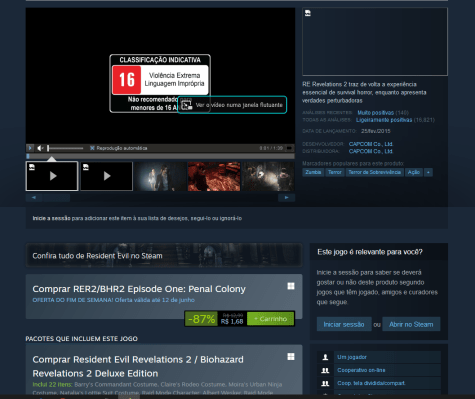Open developer CAPCOM Co., Ltd. link

click(x=371, y=144)
